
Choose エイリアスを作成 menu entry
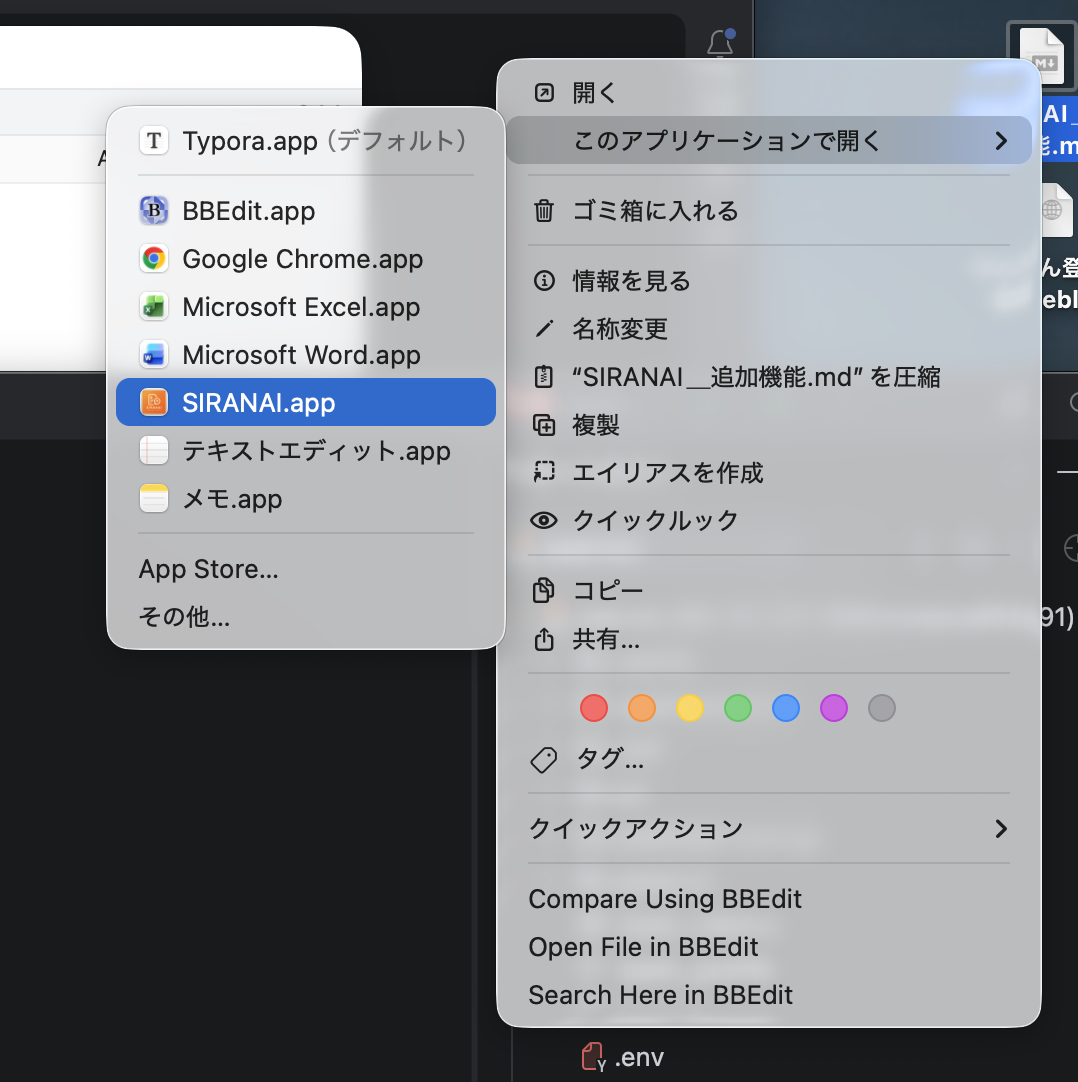click(769, 473)
